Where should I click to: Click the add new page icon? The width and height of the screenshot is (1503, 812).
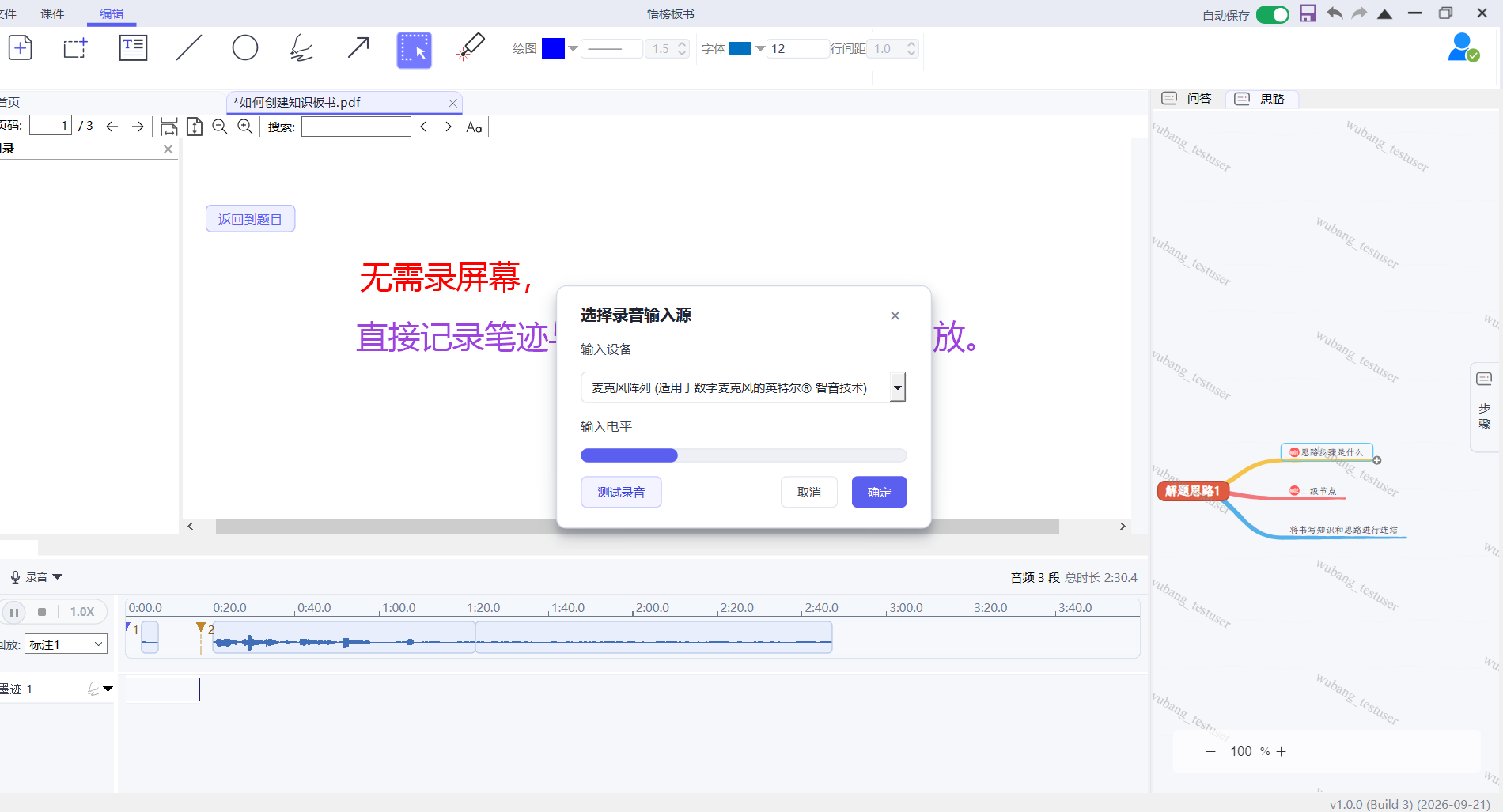click(21, 48)
